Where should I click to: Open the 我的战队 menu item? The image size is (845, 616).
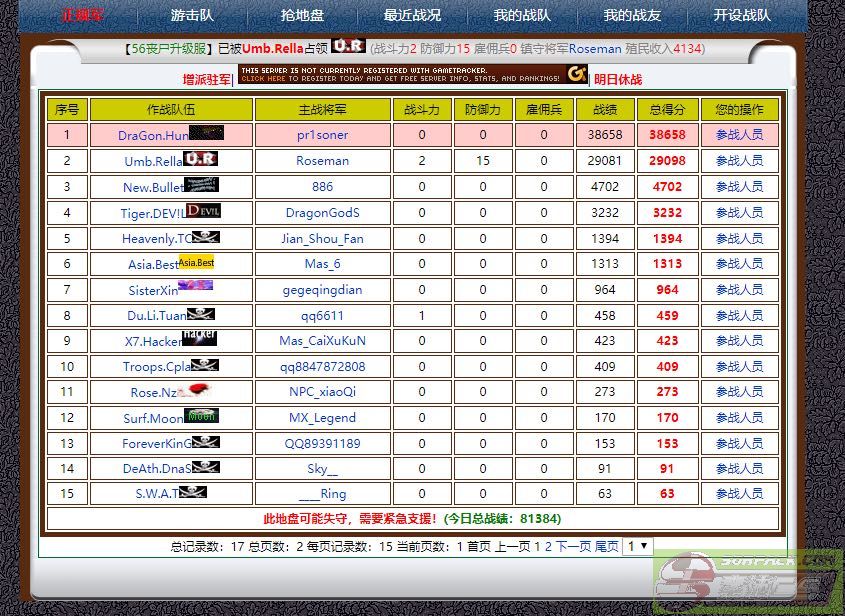tap(522, 15)
